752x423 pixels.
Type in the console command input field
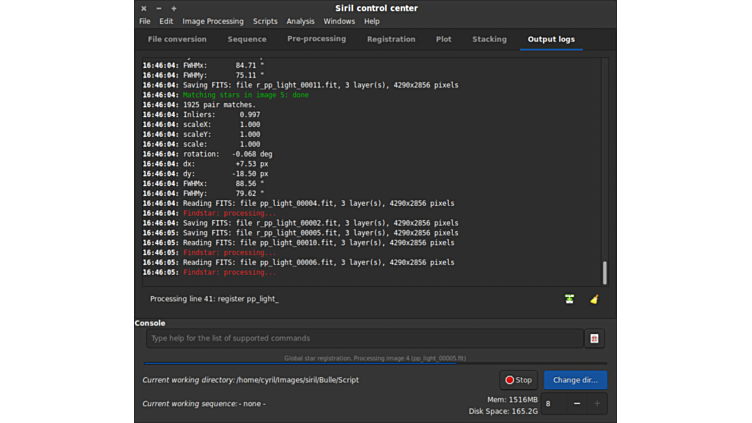tap(364, 339)
